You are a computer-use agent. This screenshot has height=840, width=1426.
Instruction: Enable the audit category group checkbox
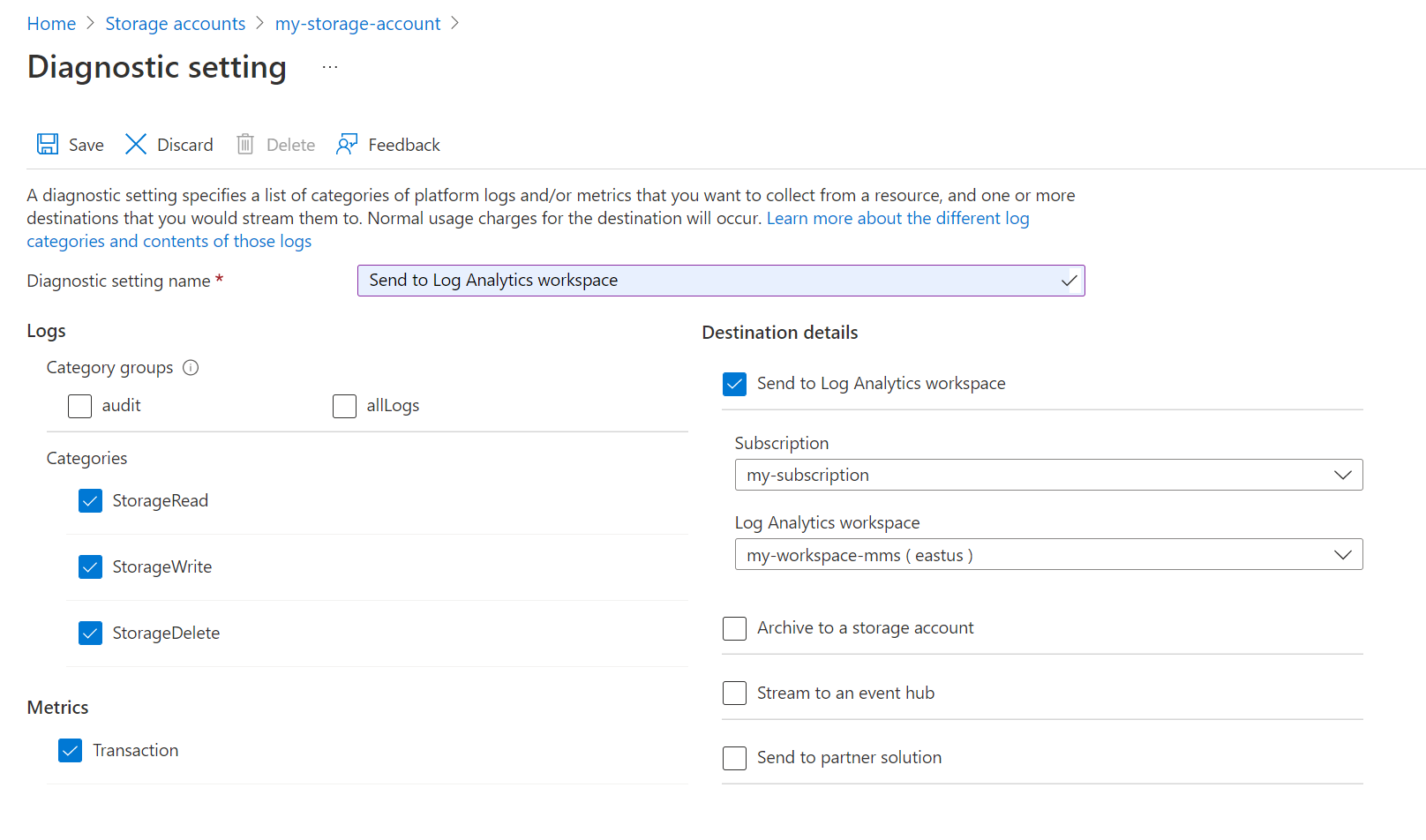[80, 406]
